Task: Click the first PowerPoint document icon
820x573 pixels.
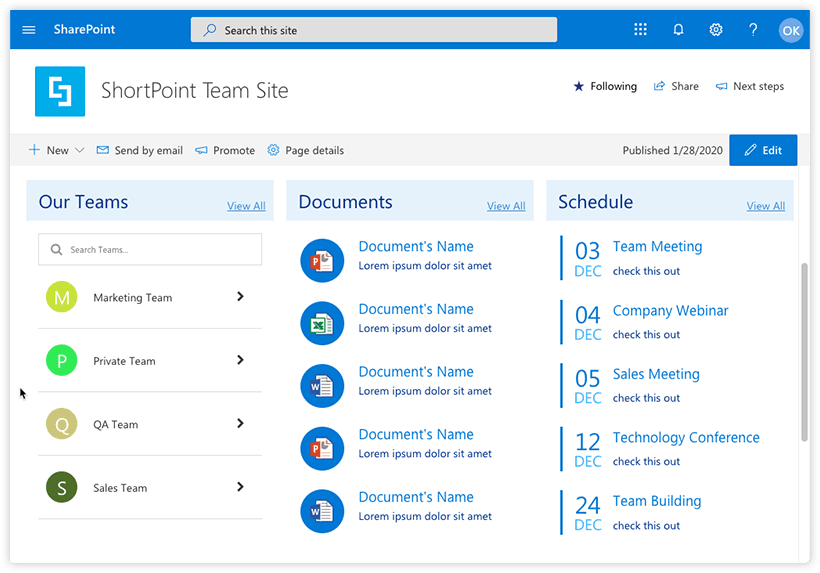Action: 322,260
